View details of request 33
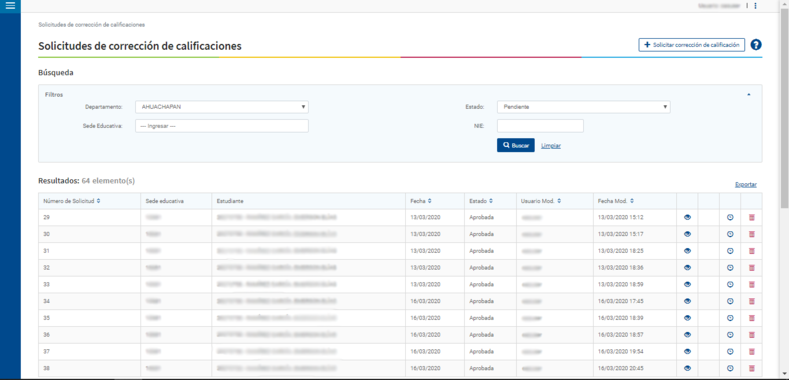This screenshot has height=380, width=789. tap(687, 284)
